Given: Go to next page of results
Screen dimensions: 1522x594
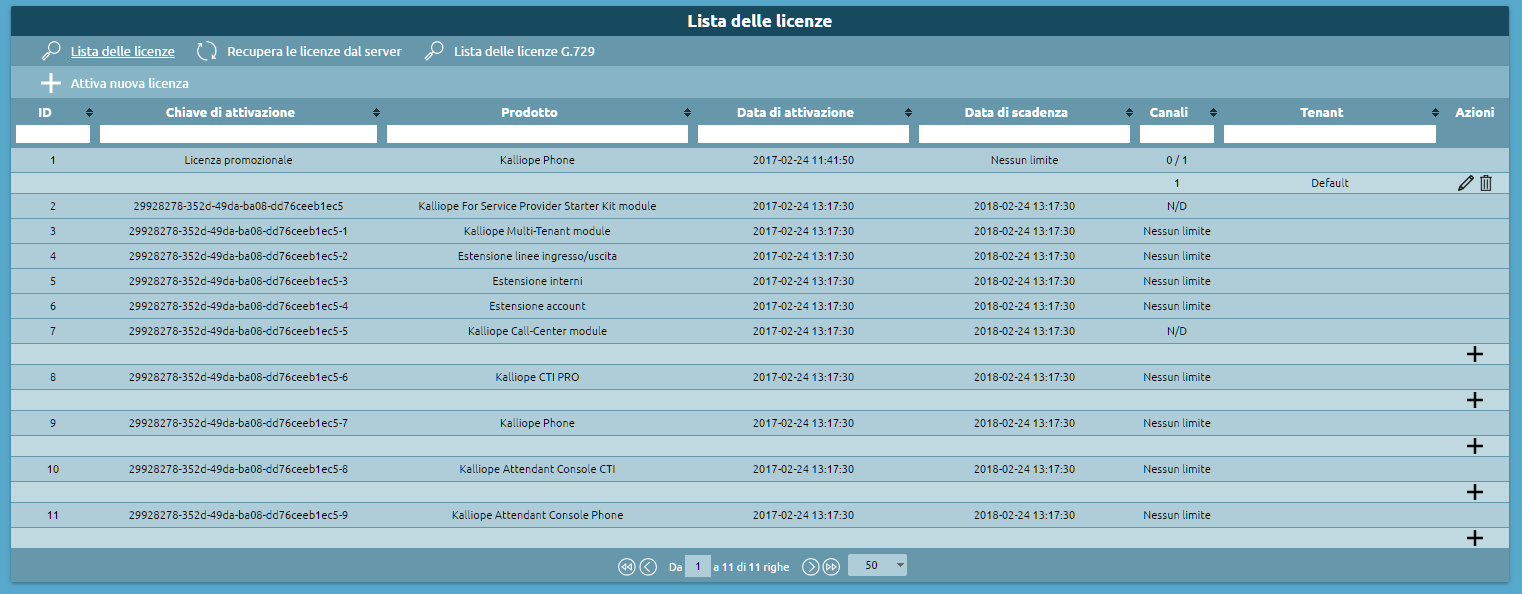Looking at the screenshot, I should [x=811, y=567].
